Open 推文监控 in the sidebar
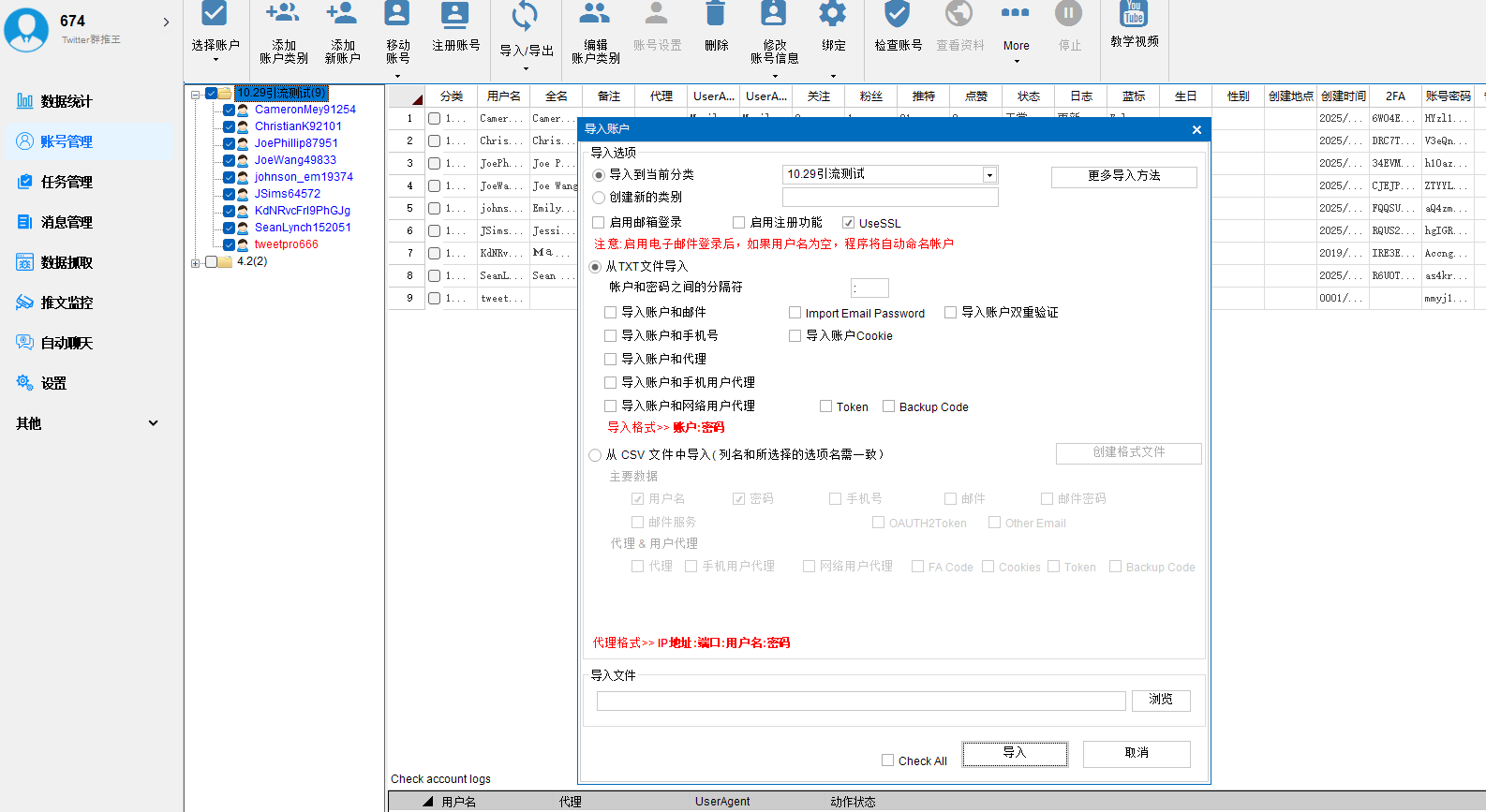The height and width of the screenshot is (812, 1486). (67, 303)
